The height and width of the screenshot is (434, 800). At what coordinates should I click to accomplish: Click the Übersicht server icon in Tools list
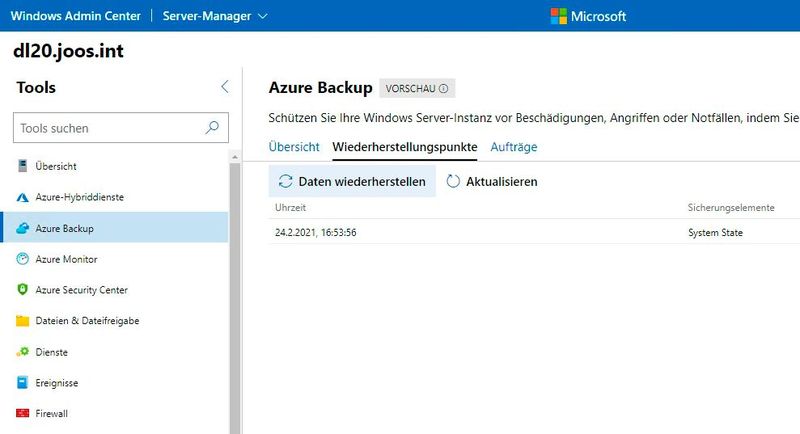pos(22,166)
